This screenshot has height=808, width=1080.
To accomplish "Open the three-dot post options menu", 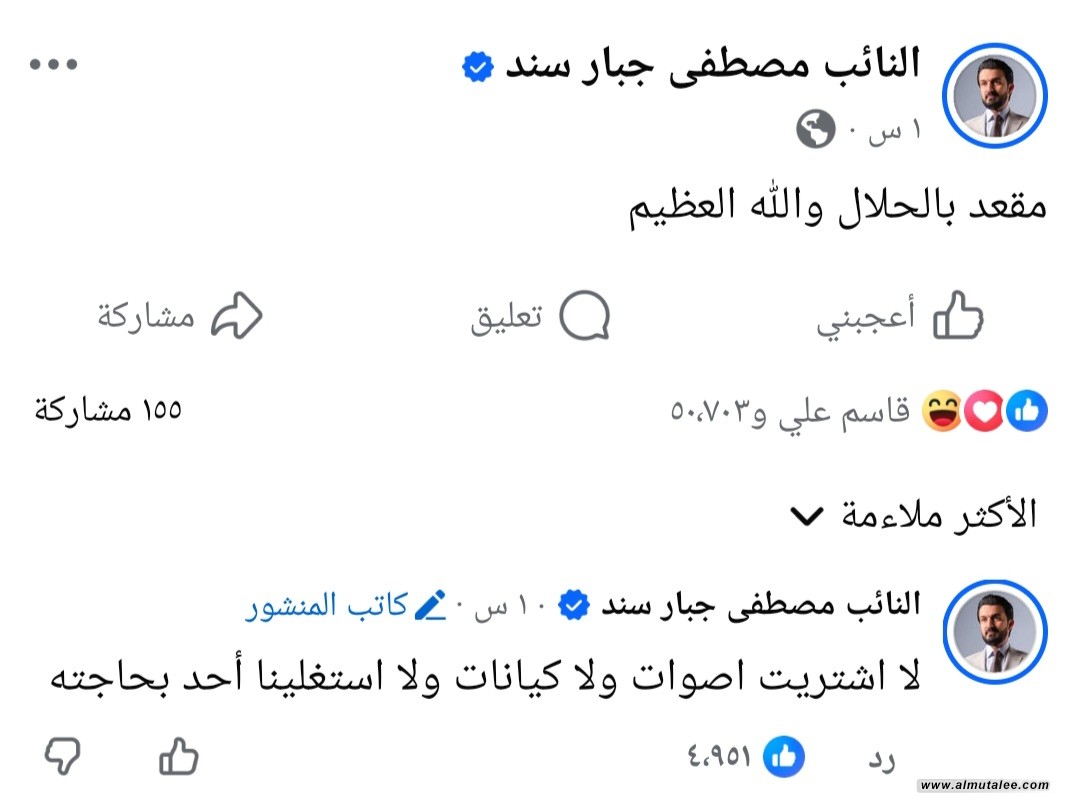I will tap(53, 64).
